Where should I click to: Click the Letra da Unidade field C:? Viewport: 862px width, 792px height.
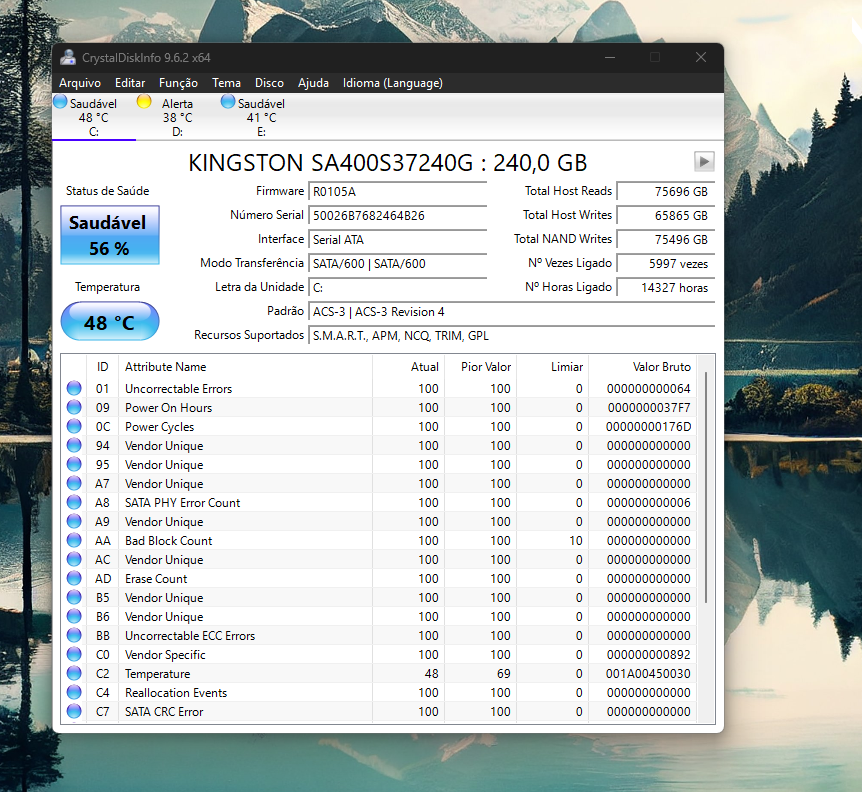tap(397, 287)
